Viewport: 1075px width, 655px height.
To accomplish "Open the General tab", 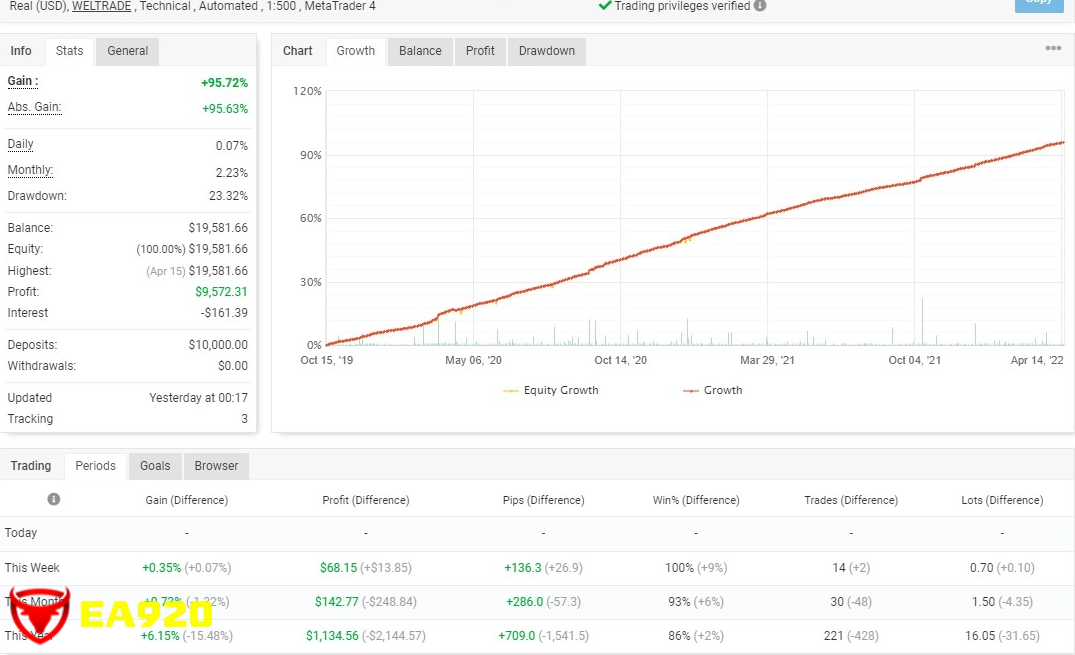I will [127, 51].
